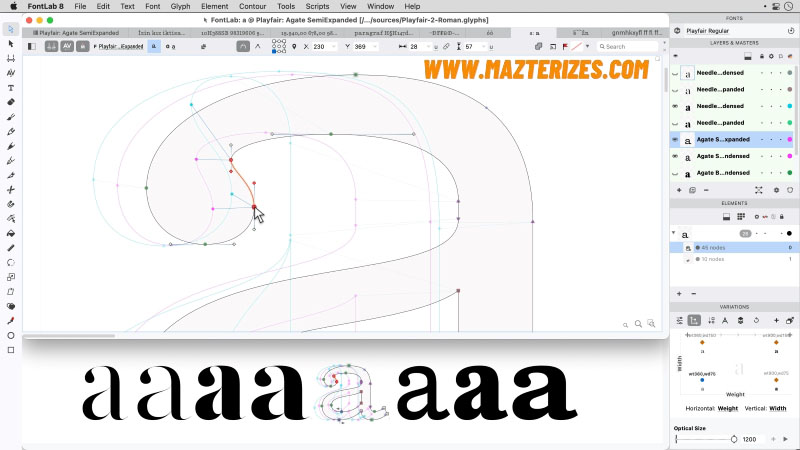Select the black Element pointer tool
This screenshot has height=450, width=800.
pyautogui.click(x=11, y=44)
